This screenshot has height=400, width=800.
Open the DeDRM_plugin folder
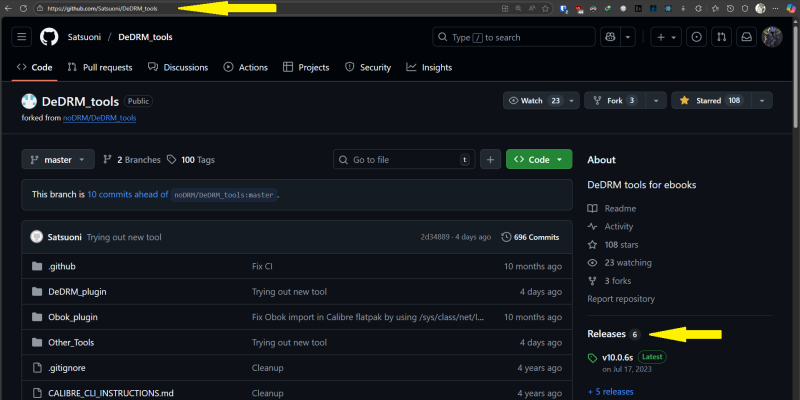pos(77,292)
